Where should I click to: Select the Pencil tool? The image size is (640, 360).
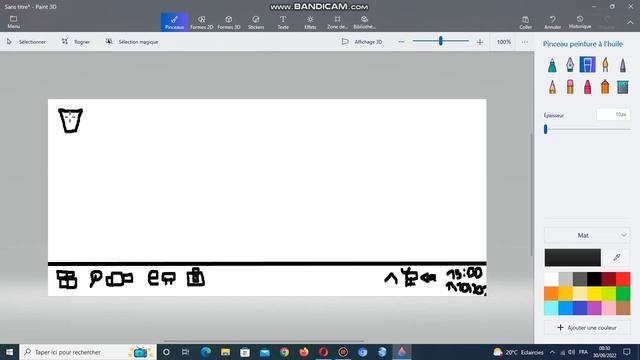tap(552, 87)
